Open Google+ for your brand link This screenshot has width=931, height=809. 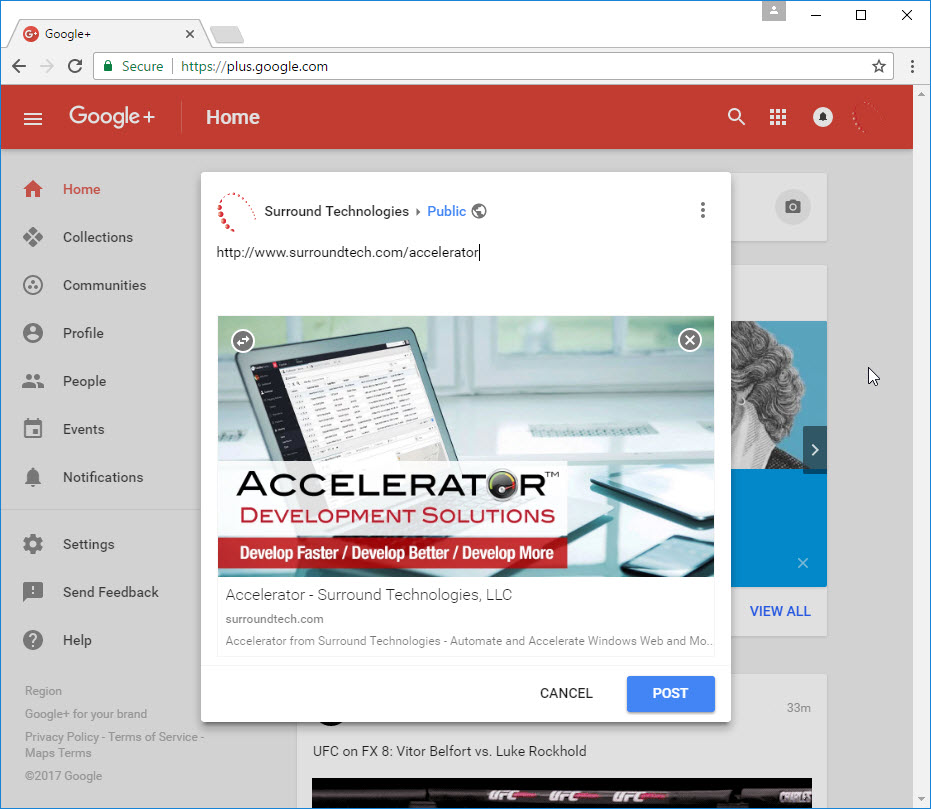[x=86, y=713]
